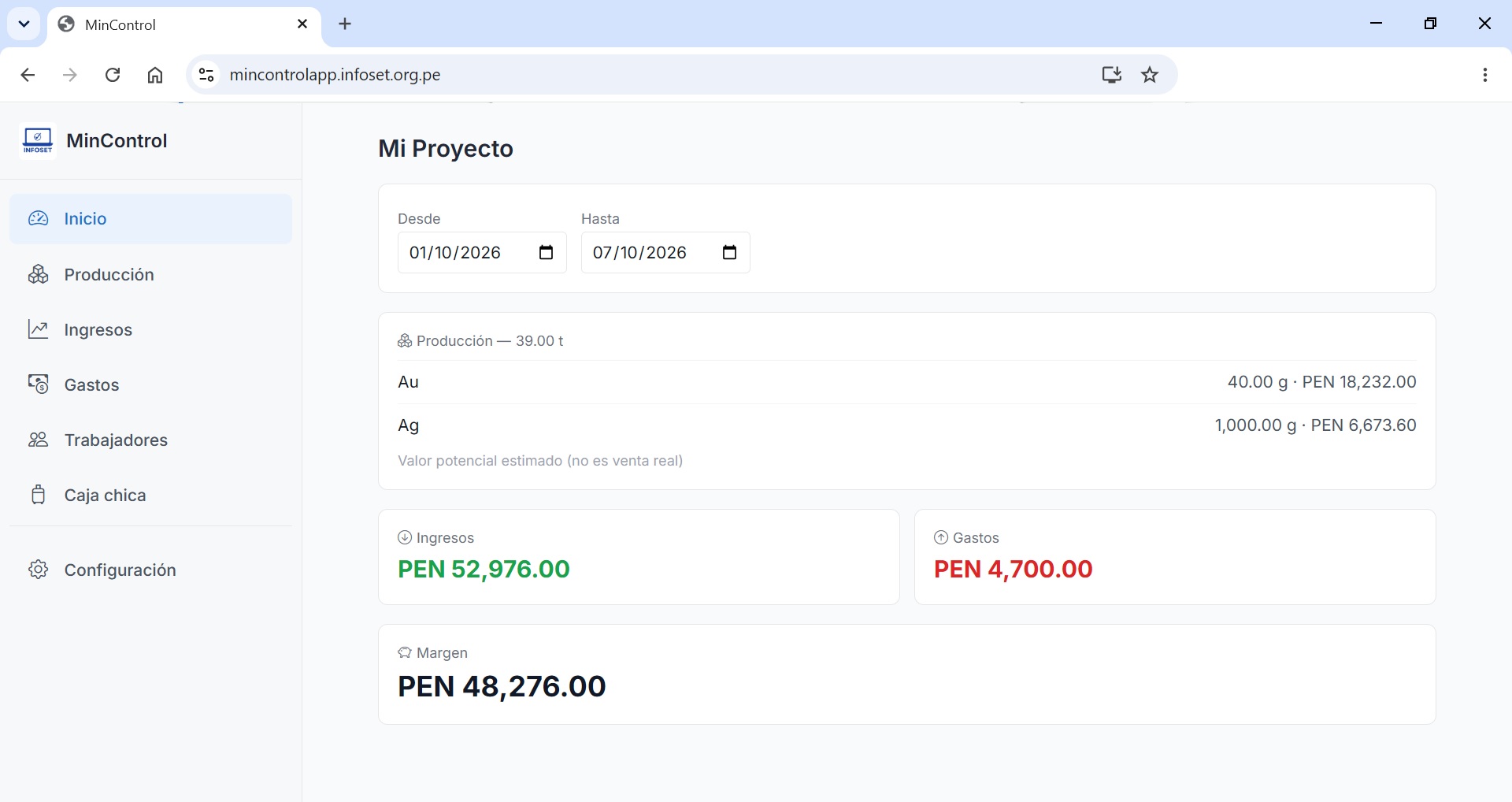This screenshot has height=802, width=1512.
Task: Click the Margen amount PEN 48,276.00
Action: pos(502,686)
